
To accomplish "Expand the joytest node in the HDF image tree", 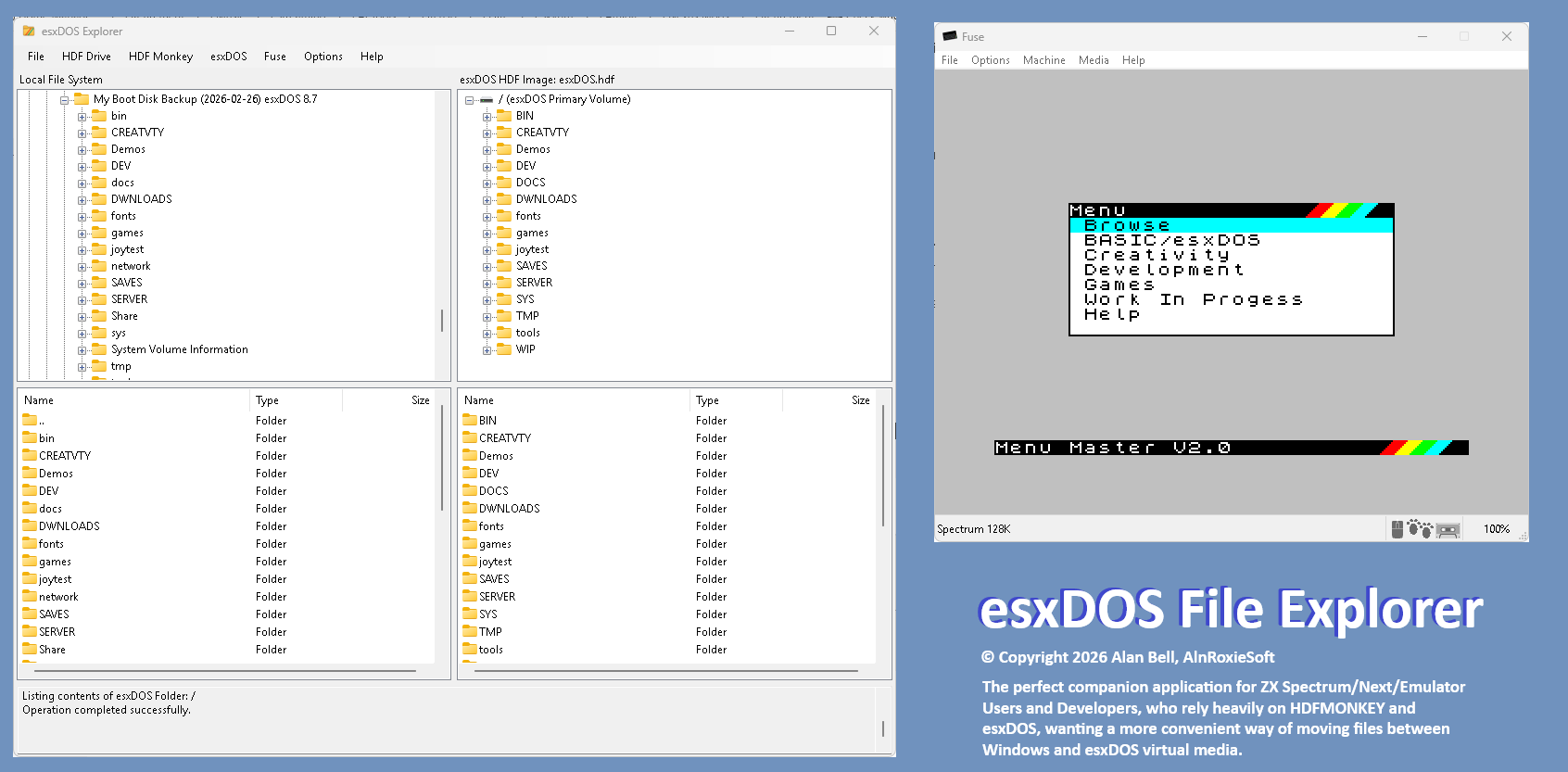I will coord(487,249).
